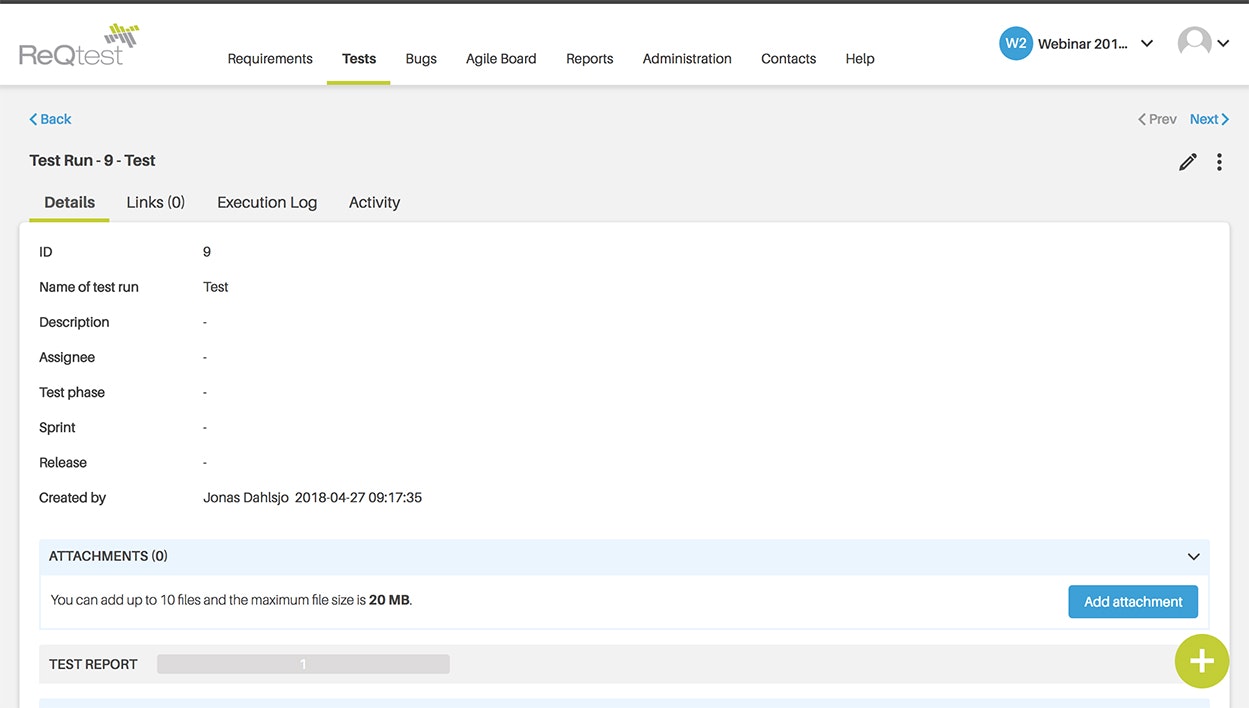This screenshot has height=708, width=1249.
Task: Go to the Next test run
Action: tap(1209, 119)
